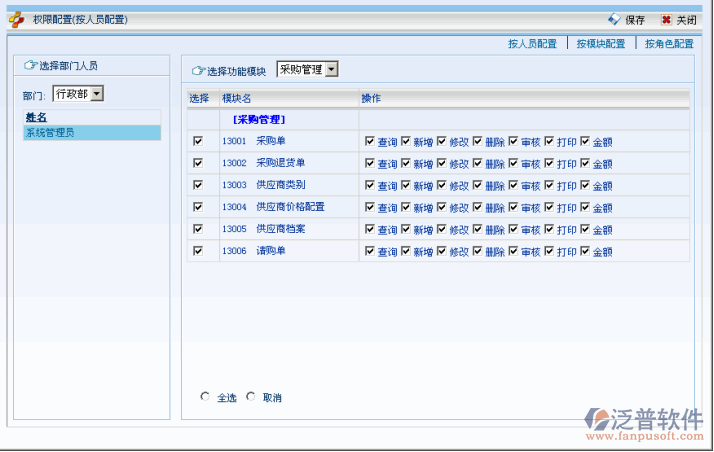Image resolution: width=714 pixels, height=452 pixels.
Task: Select the 取消 radio button
Action: click(251, 396)
